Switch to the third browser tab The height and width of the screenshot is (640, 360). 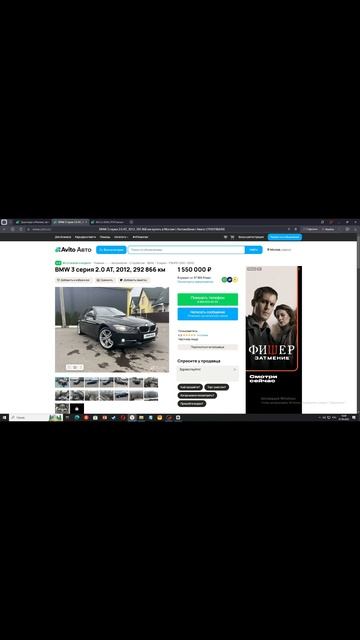tap(108, 222)
